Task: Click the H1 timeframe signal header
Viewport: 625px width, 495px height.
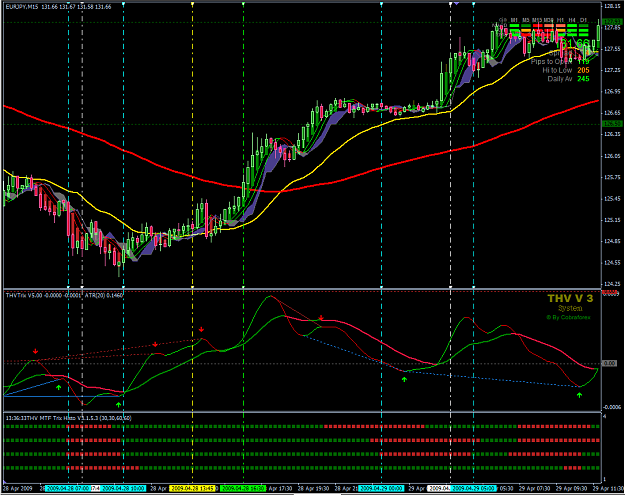Action: coord(560,20)
